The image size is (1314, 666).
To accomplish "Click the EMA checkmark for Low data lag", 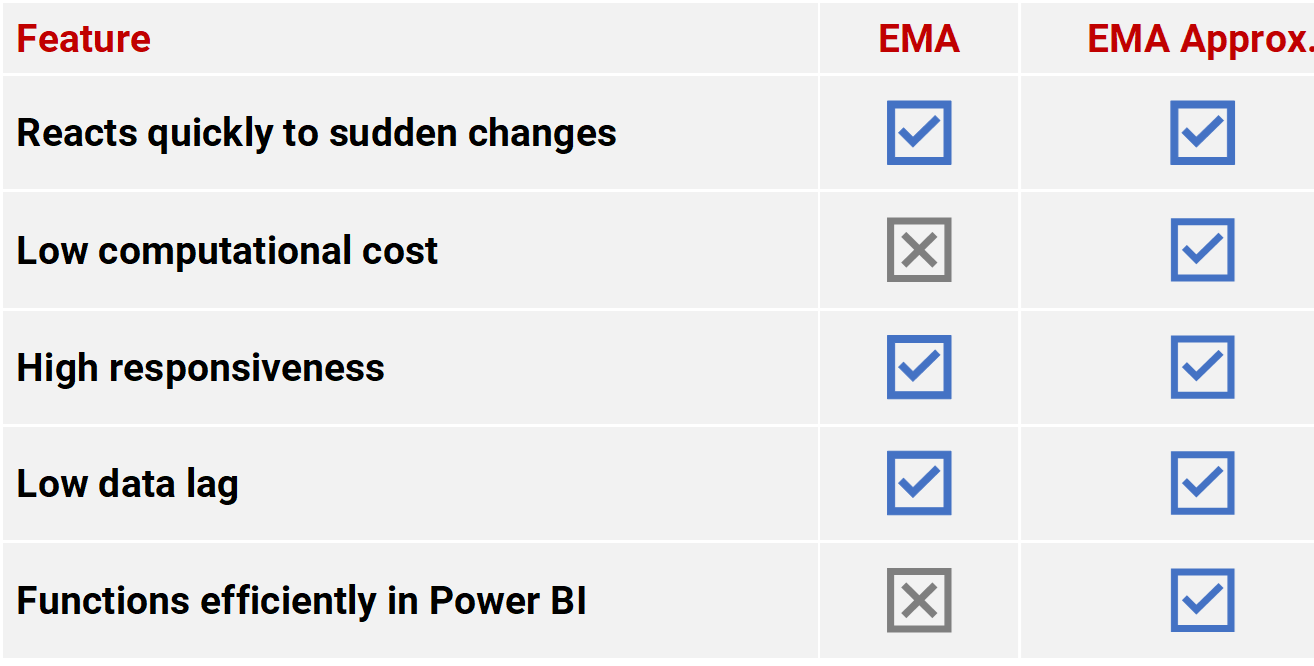I will pyautogui.click(x=919, y=483).
